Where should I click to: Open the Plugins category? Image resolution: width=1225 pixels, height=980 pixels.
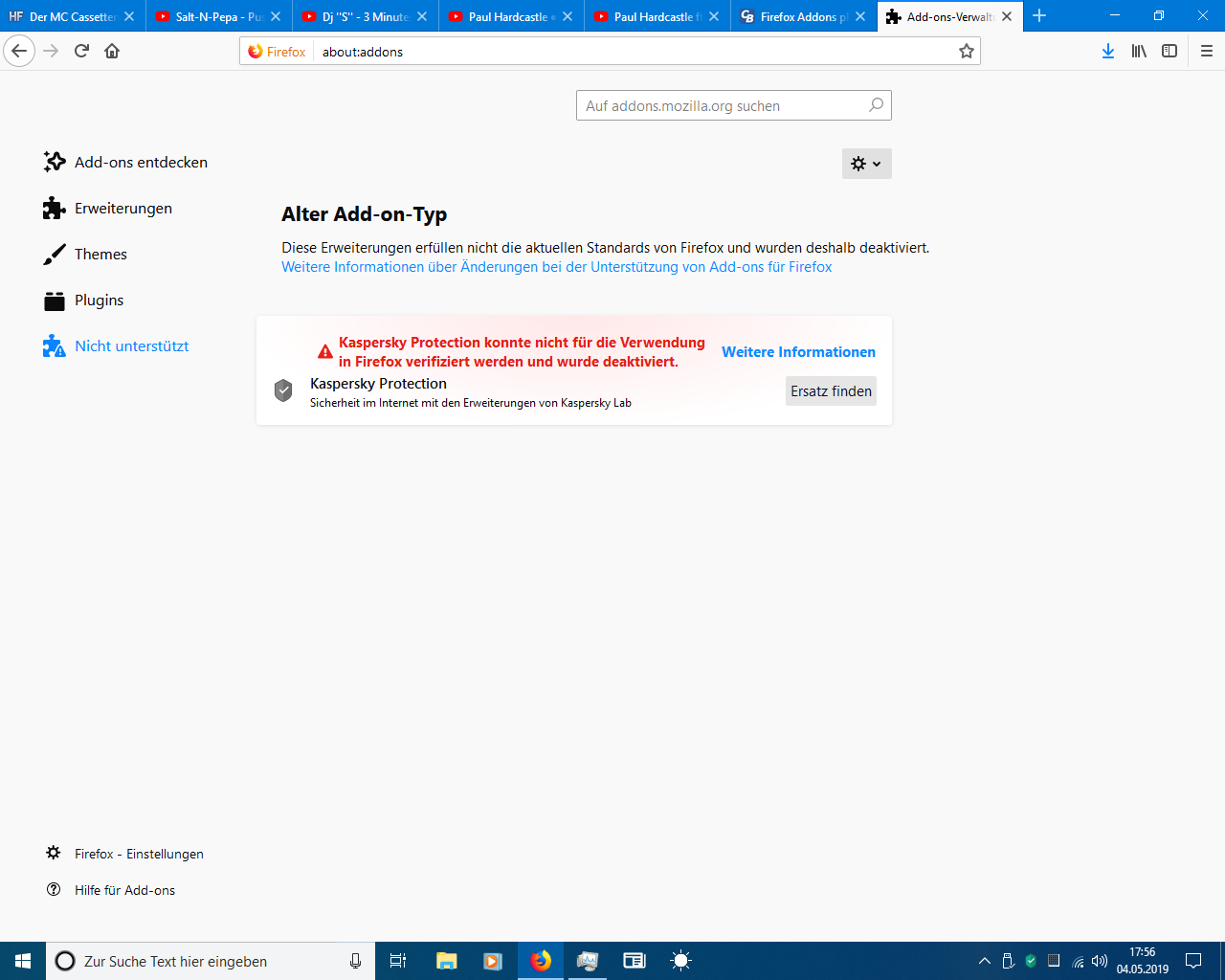[83, 300]
